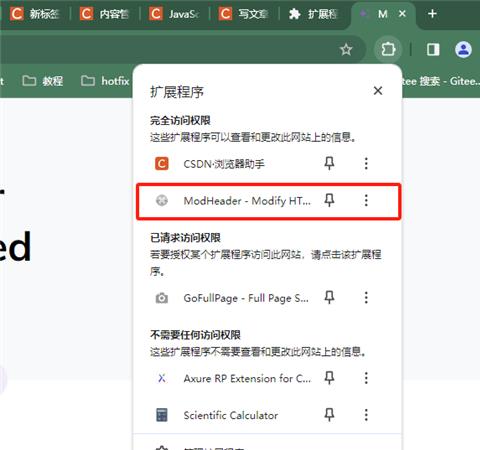480x450 pixels.
Task: Click the CSDN extension orange icon
Action: [x=162, y=164]
